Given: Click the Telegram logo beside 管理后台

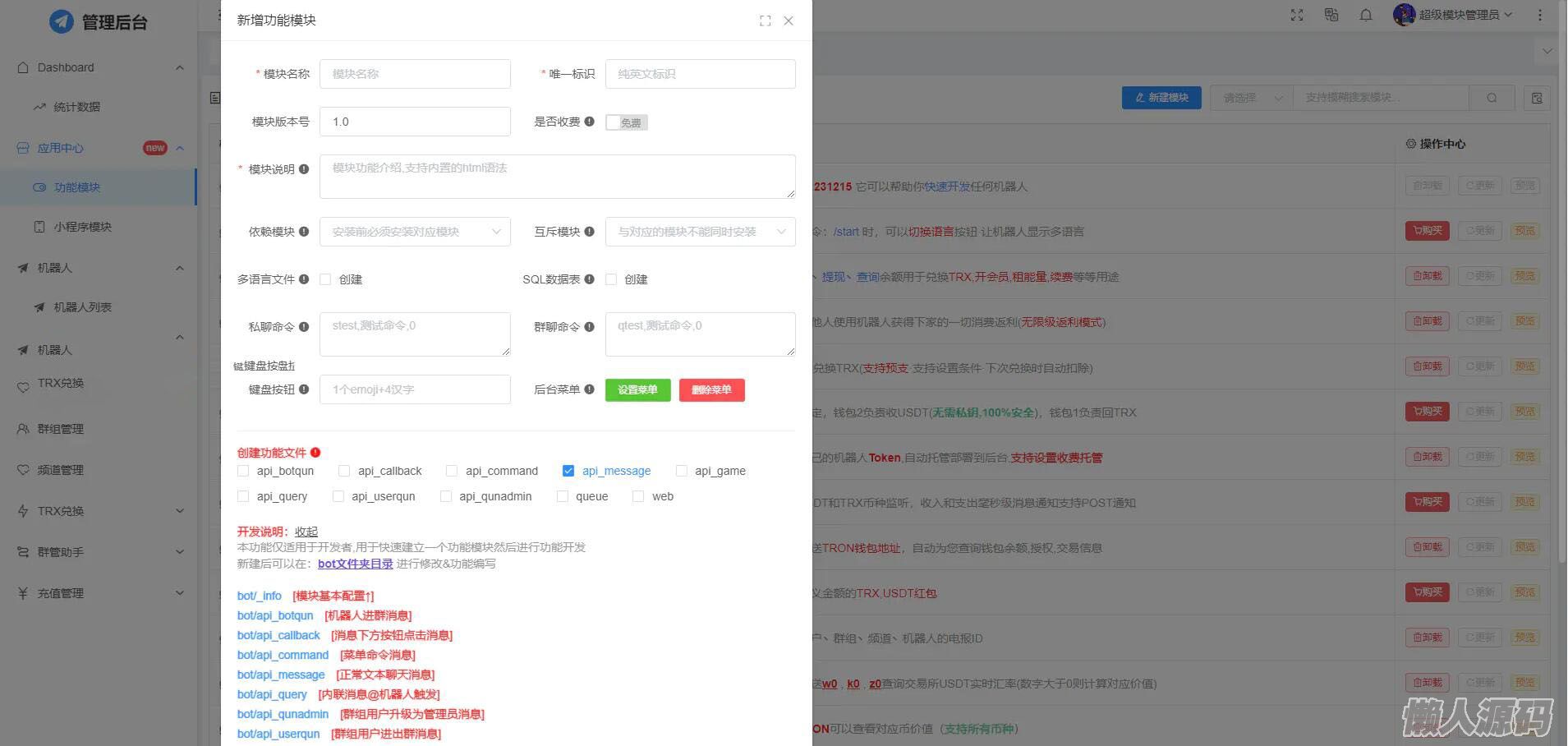Looking at the screenshot, I should point(62,21).
